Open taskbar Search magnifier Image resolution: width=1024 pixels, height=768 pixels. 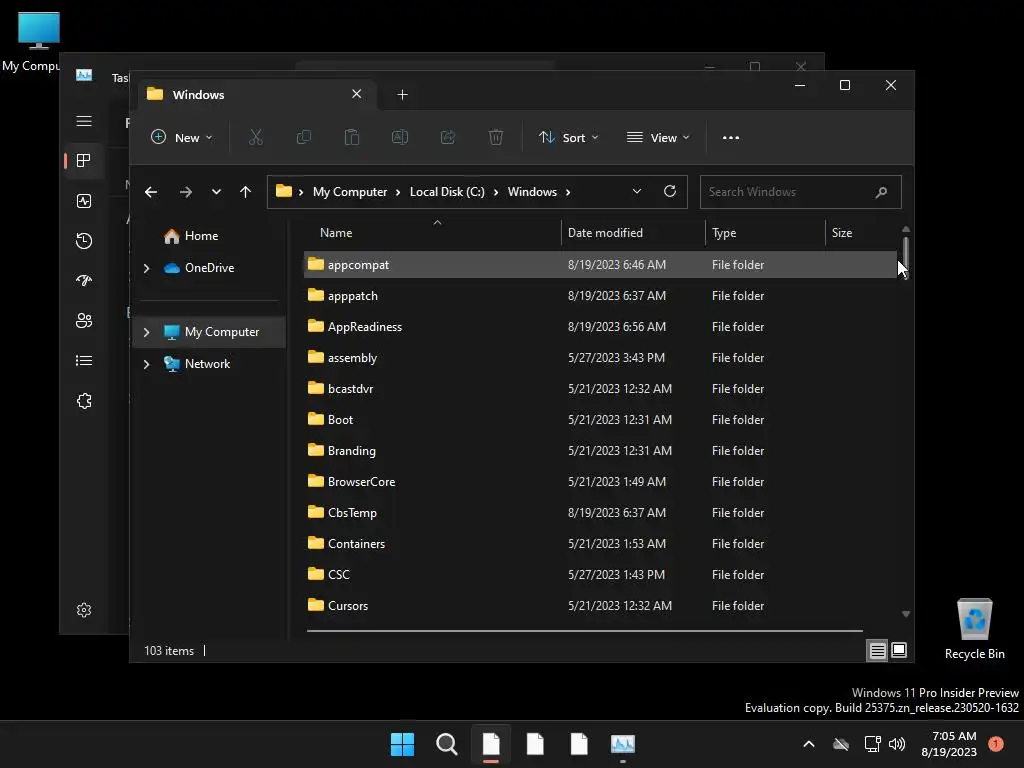pyautogui.click(x=447, y=744)
